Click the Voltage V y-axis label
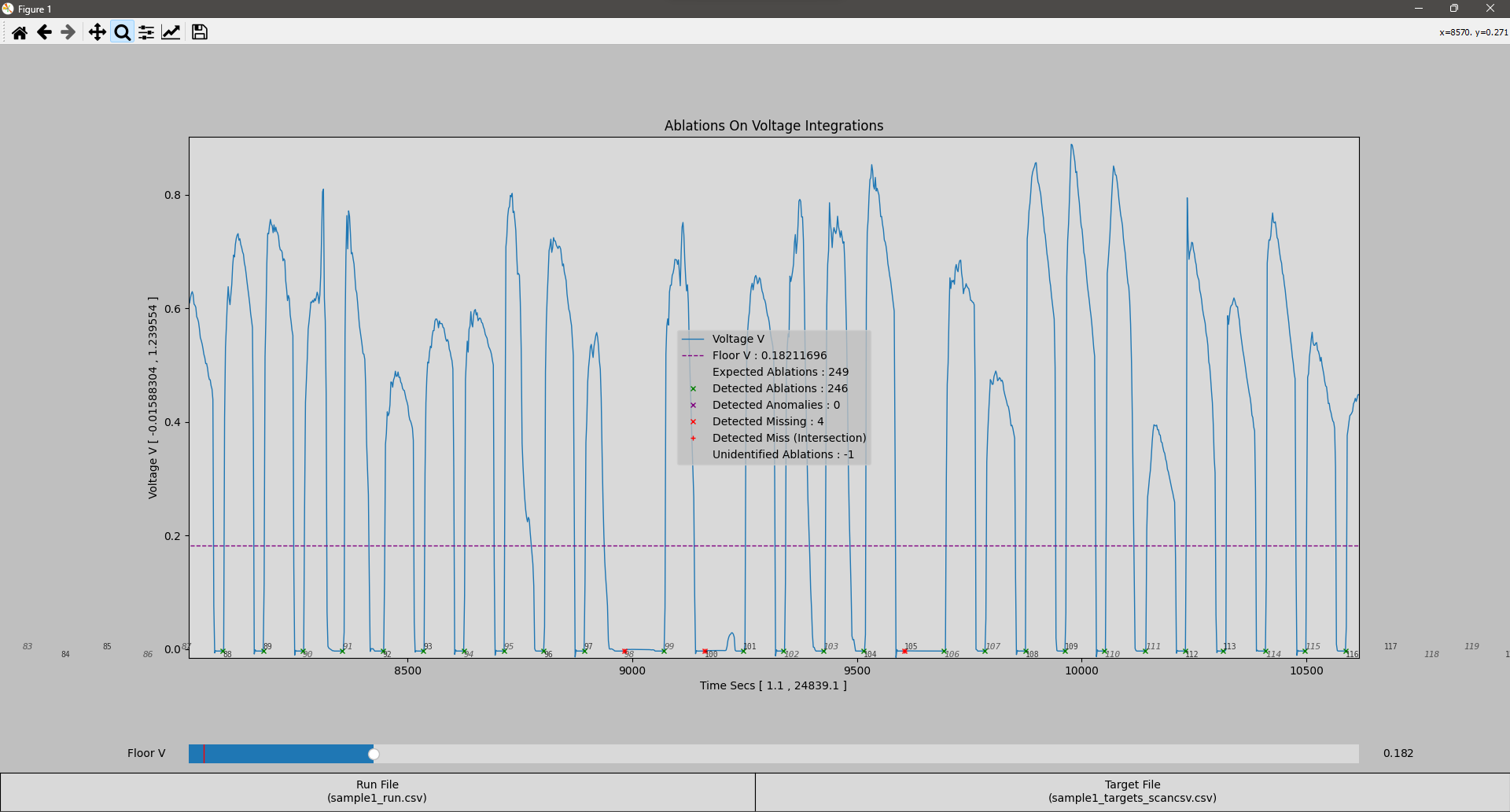This screenshot has width=1510, height=812. click(153, 397)
